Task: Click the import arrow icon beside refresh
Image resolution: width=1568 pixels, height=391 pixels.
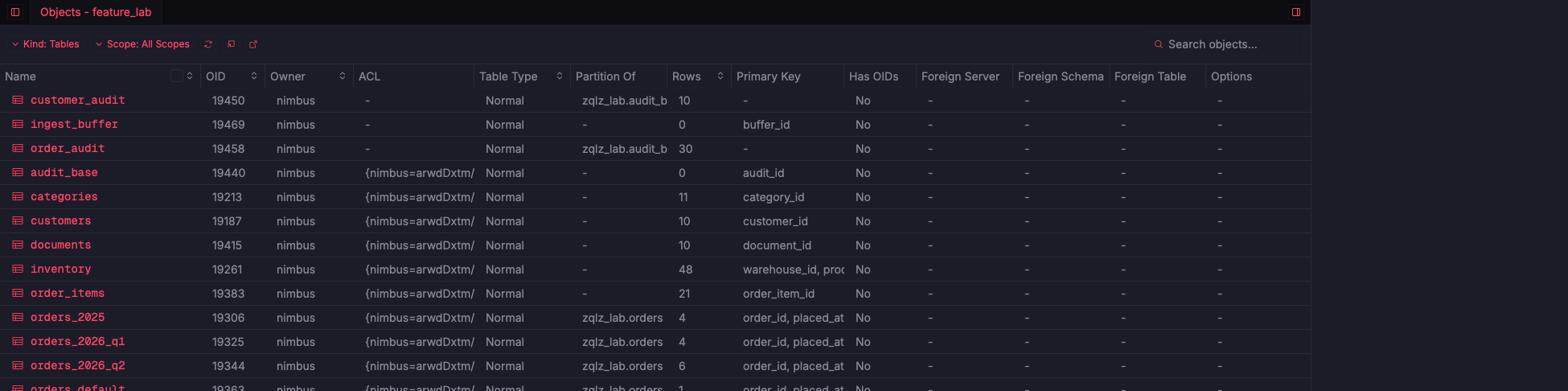Action: [x=231, y=44]
